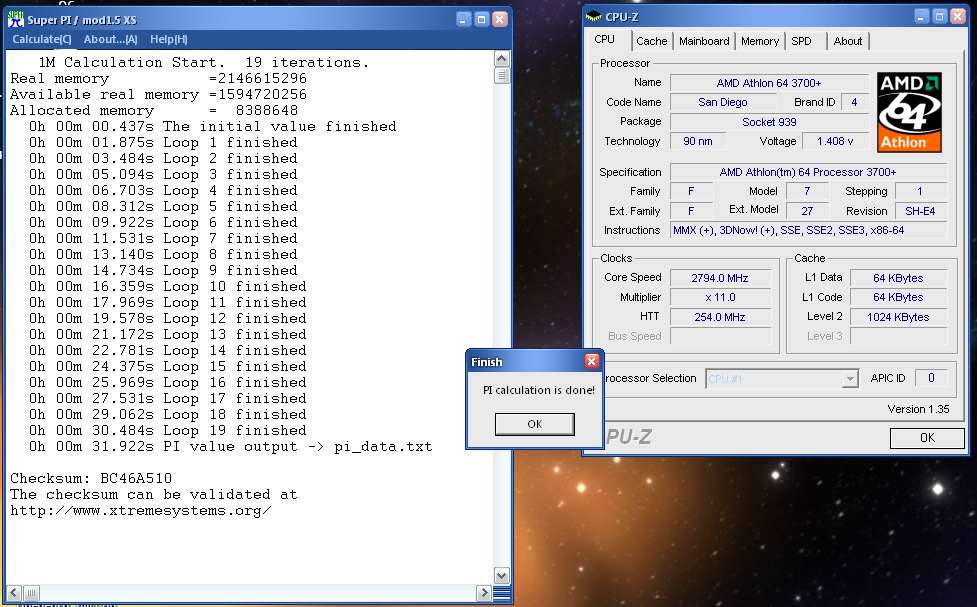
Task: Click the vertical scrollbar thumb in Super PI
Action: pyautogui.click(x=502, y=75)
